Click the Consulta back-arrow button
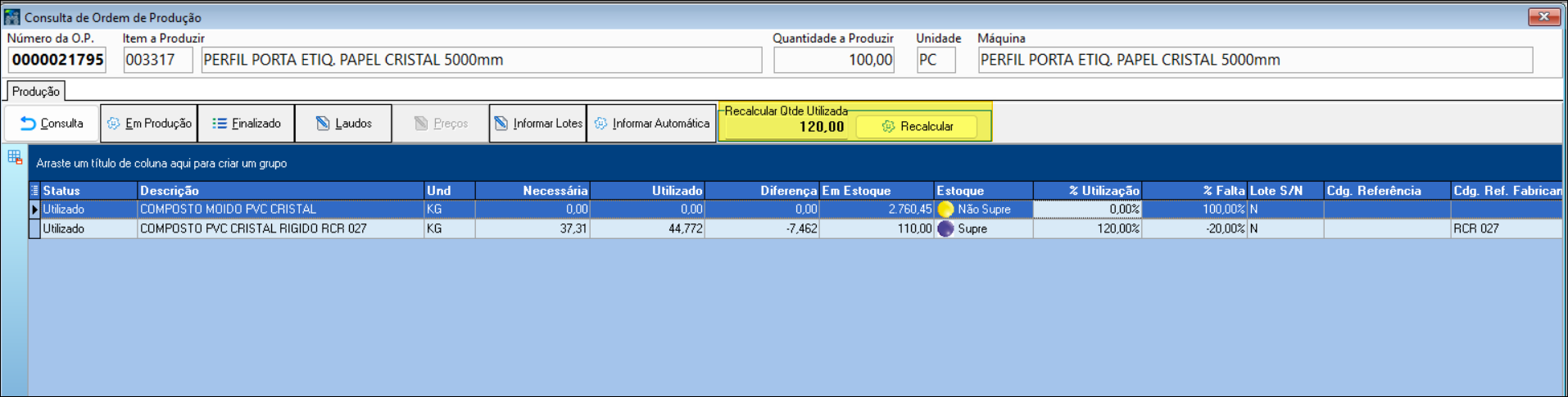 [52, 124]
